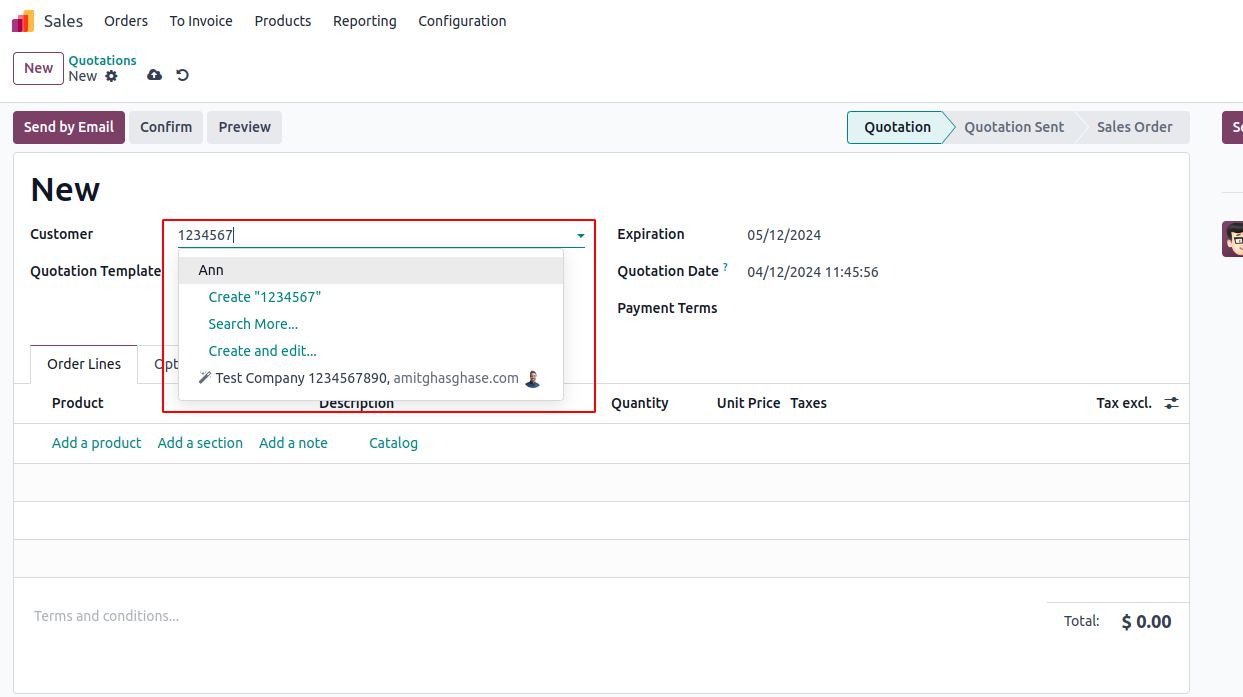Click the Terms and conditions text area
The height and width of the screenshot is (697, 1243).
point(106,616)
